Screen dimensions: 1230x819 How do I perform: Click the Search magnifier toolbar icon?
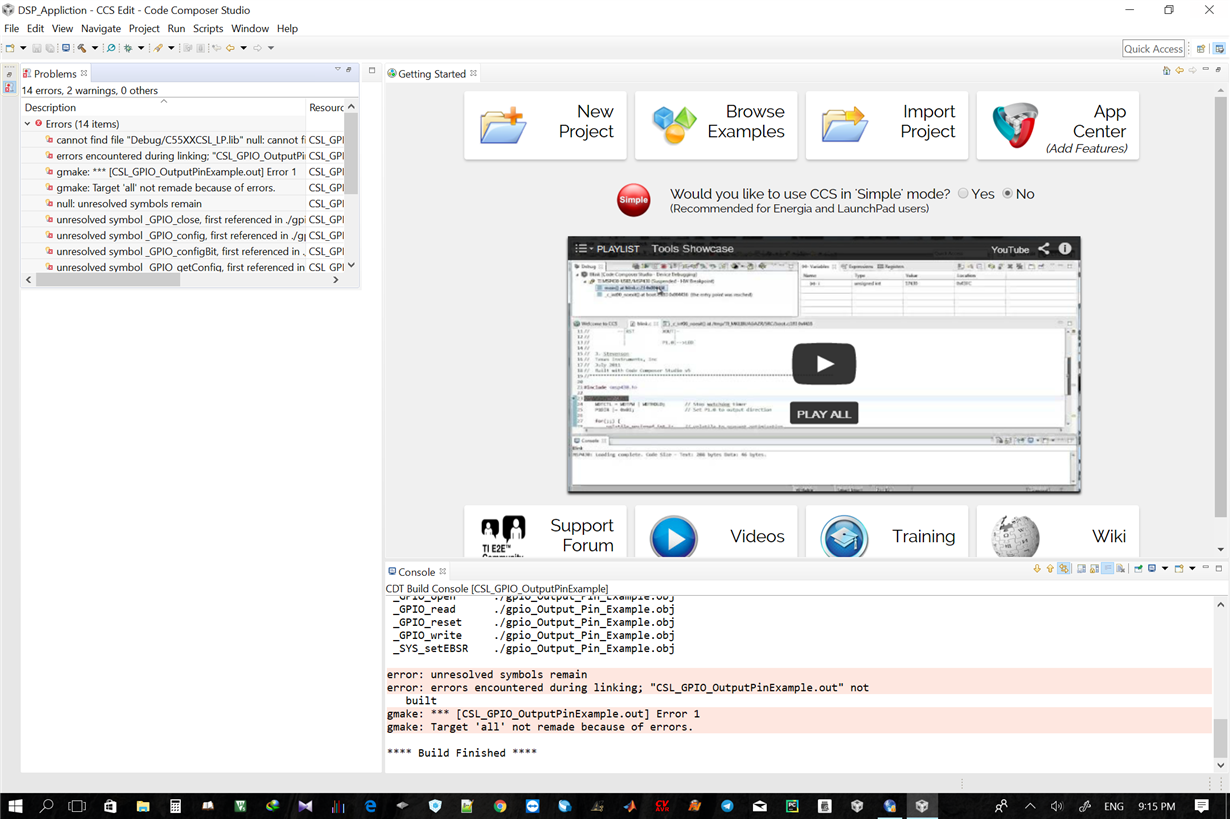(x=111, y=48)
